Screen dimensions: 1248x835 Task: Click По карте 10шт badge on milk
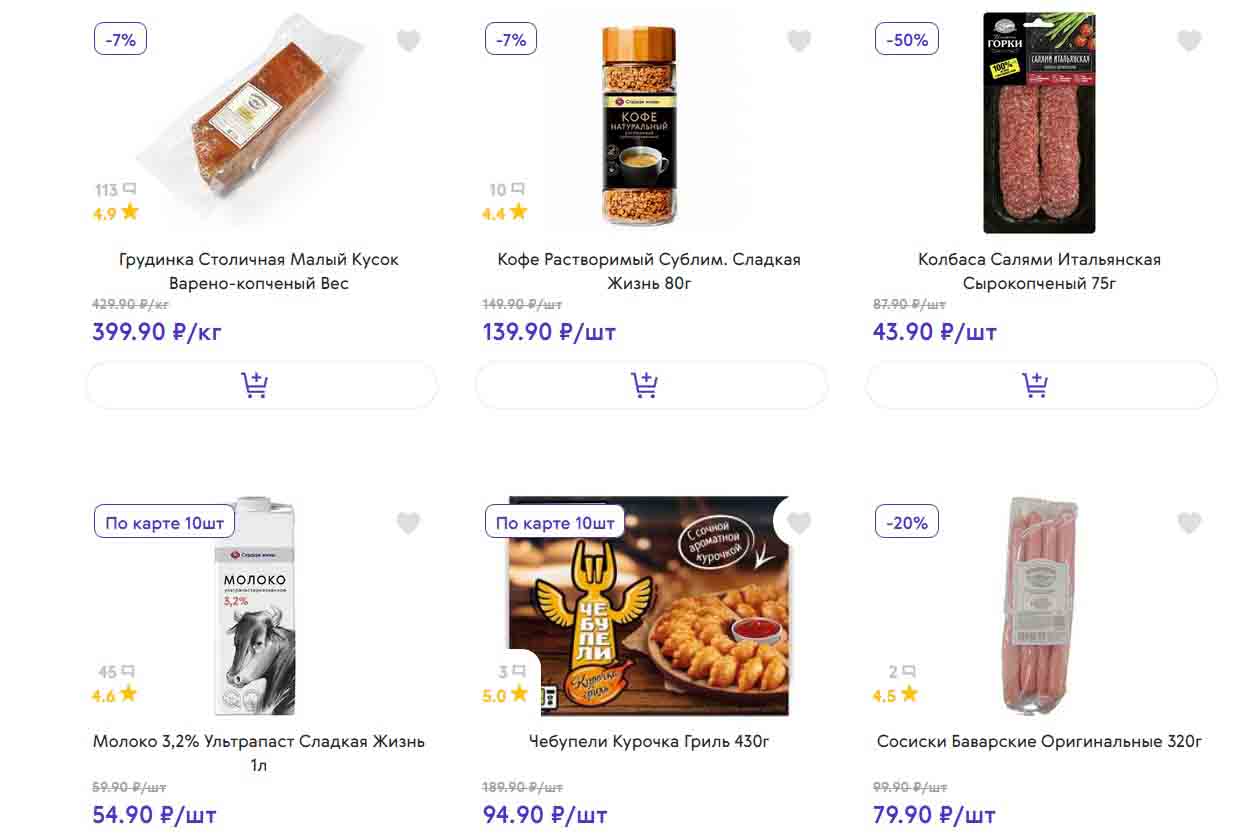(x=165, y=523)
